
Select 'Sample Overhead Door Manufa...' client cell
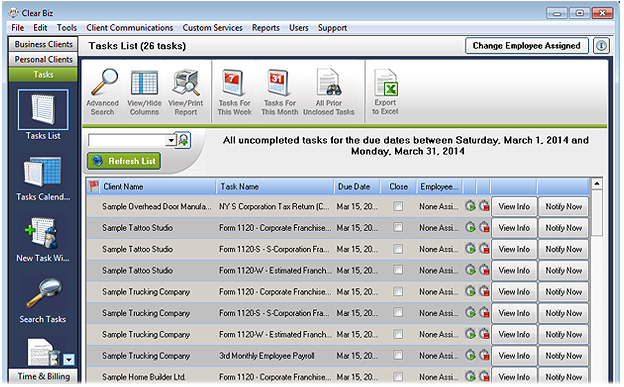(157, 206)
